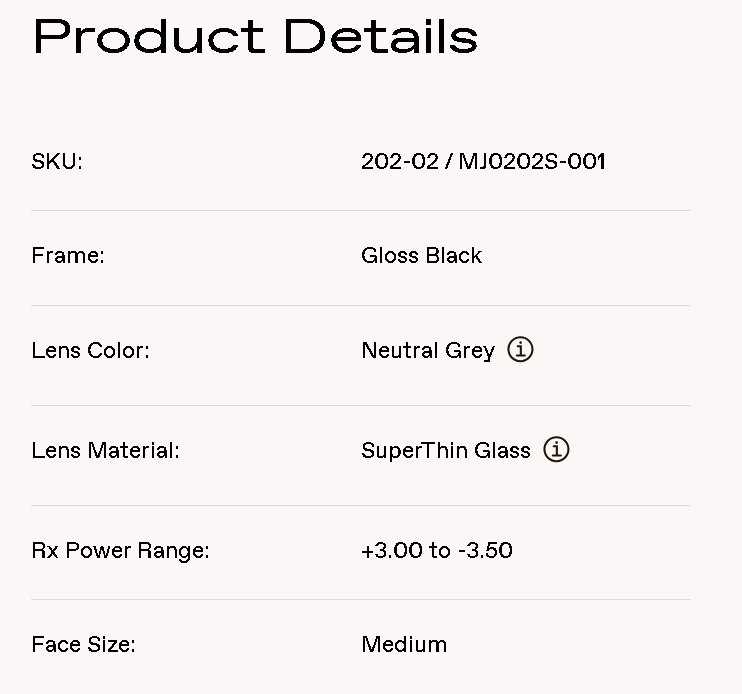The image size is (742, 694).
Task: Click the "Lens Color:" label
Action: point(90,351)
